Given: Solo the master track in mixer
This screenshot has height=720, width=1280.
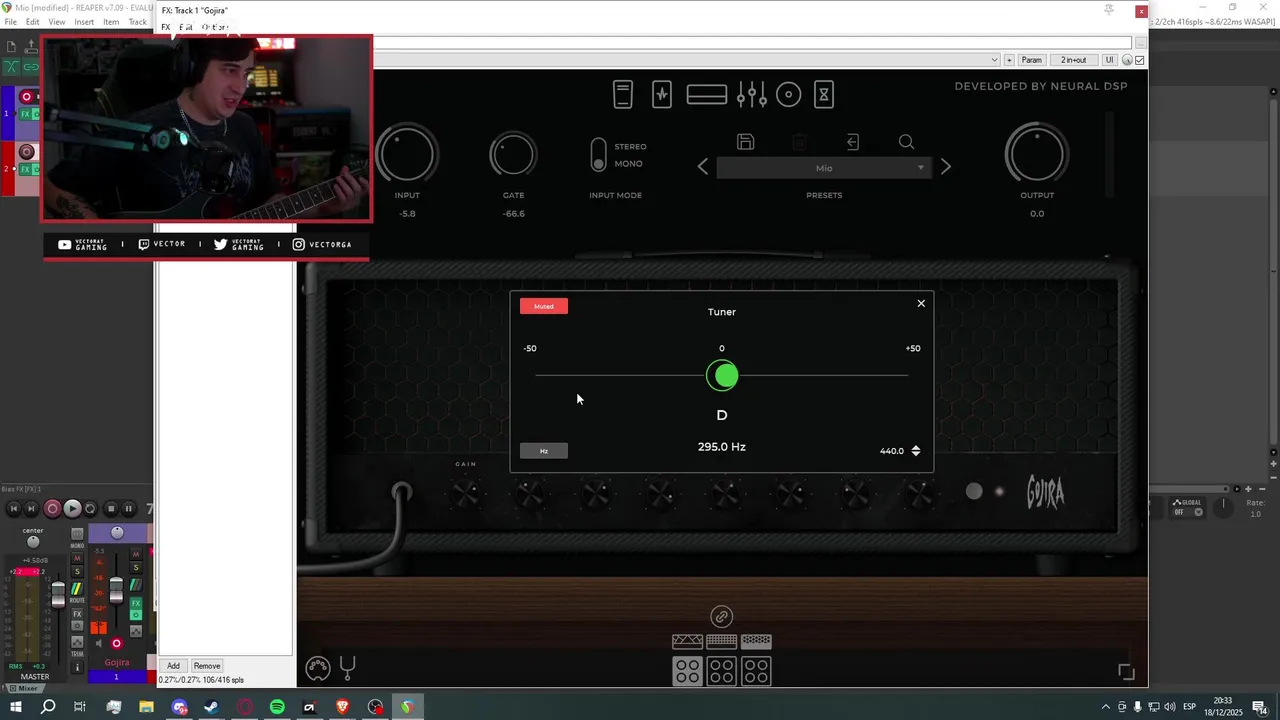Looking at the screenshot, I should (77, 571).
